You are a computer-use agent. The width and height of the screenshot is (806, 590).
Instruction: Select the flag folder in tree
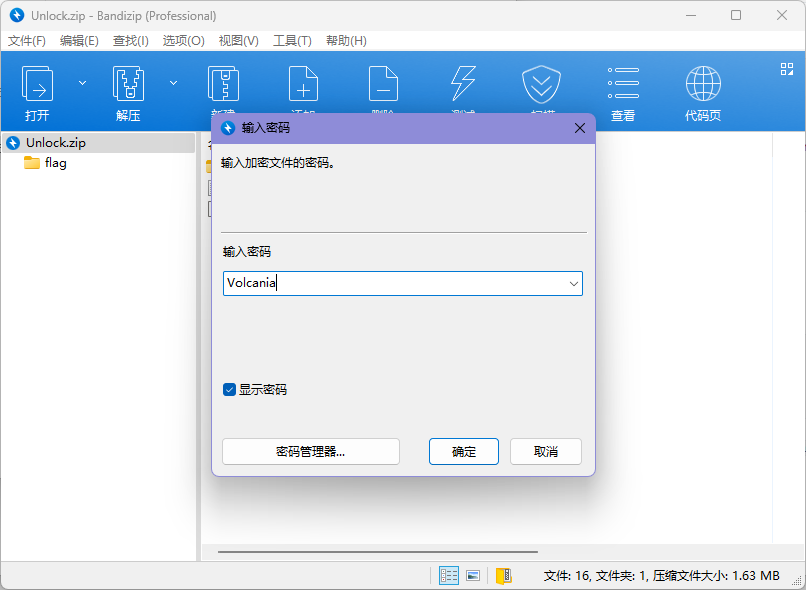(x=56, y=163)
